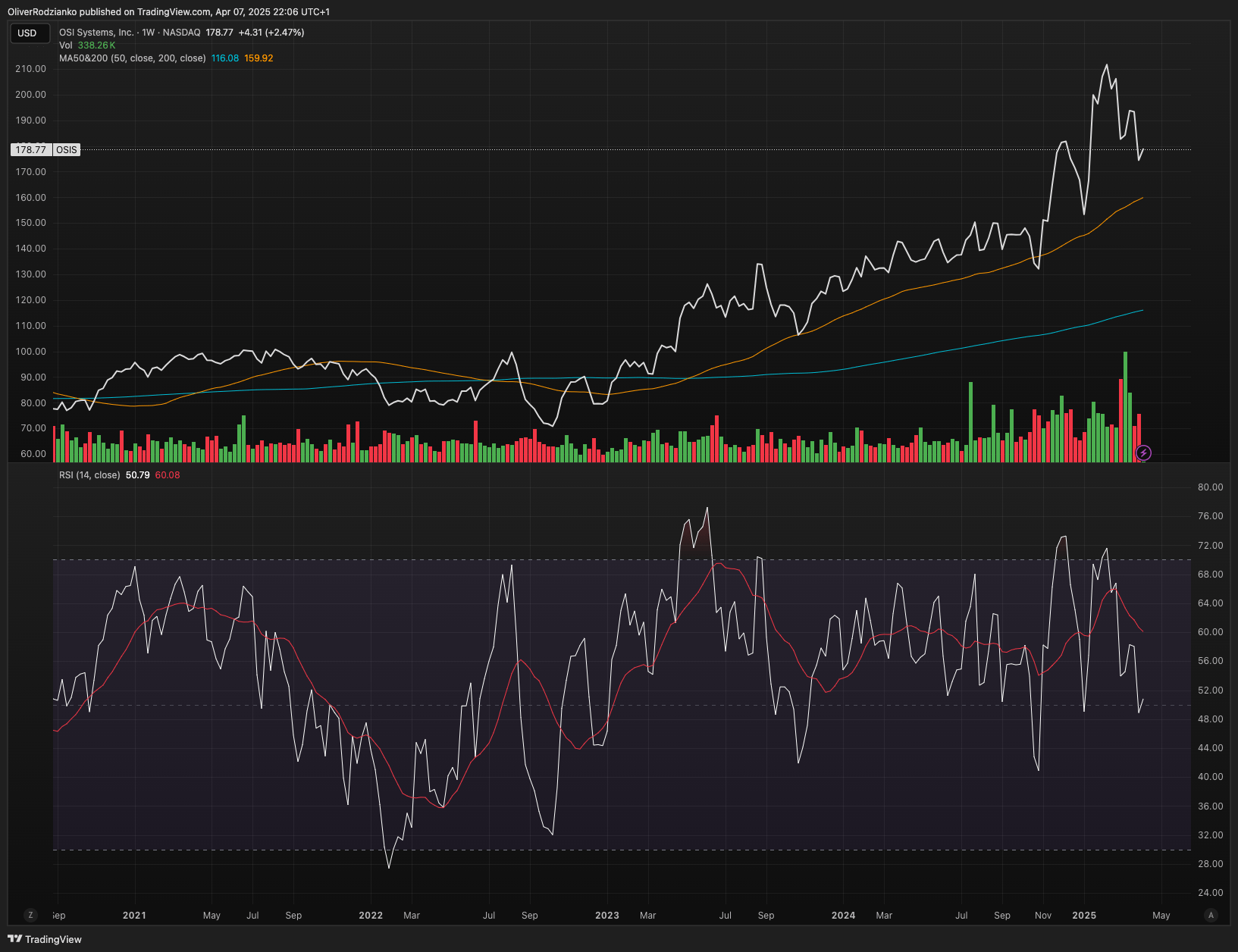Click the OSIS ticker tag on price line
Image resolution: width=1238 pixels, height=952 pixels.
click(x=67, y=149)
